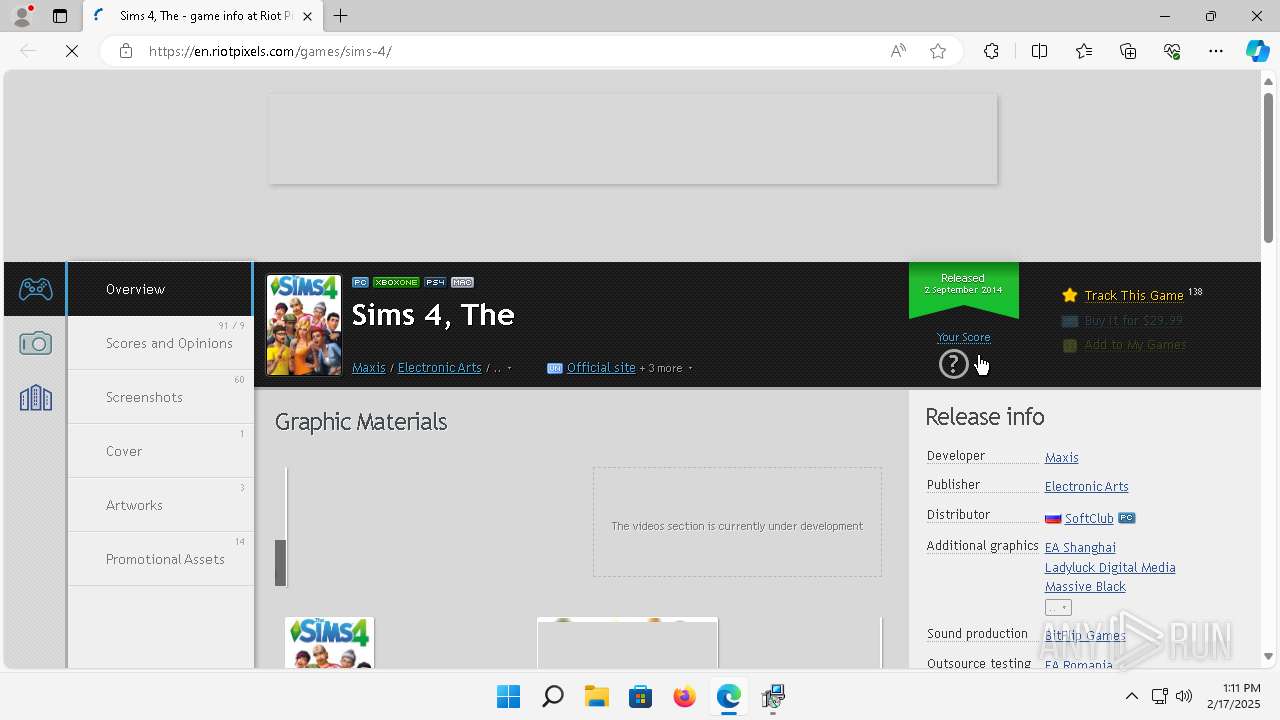
Task: Open Scores and Opinions tab
Action: coord(160,343)
